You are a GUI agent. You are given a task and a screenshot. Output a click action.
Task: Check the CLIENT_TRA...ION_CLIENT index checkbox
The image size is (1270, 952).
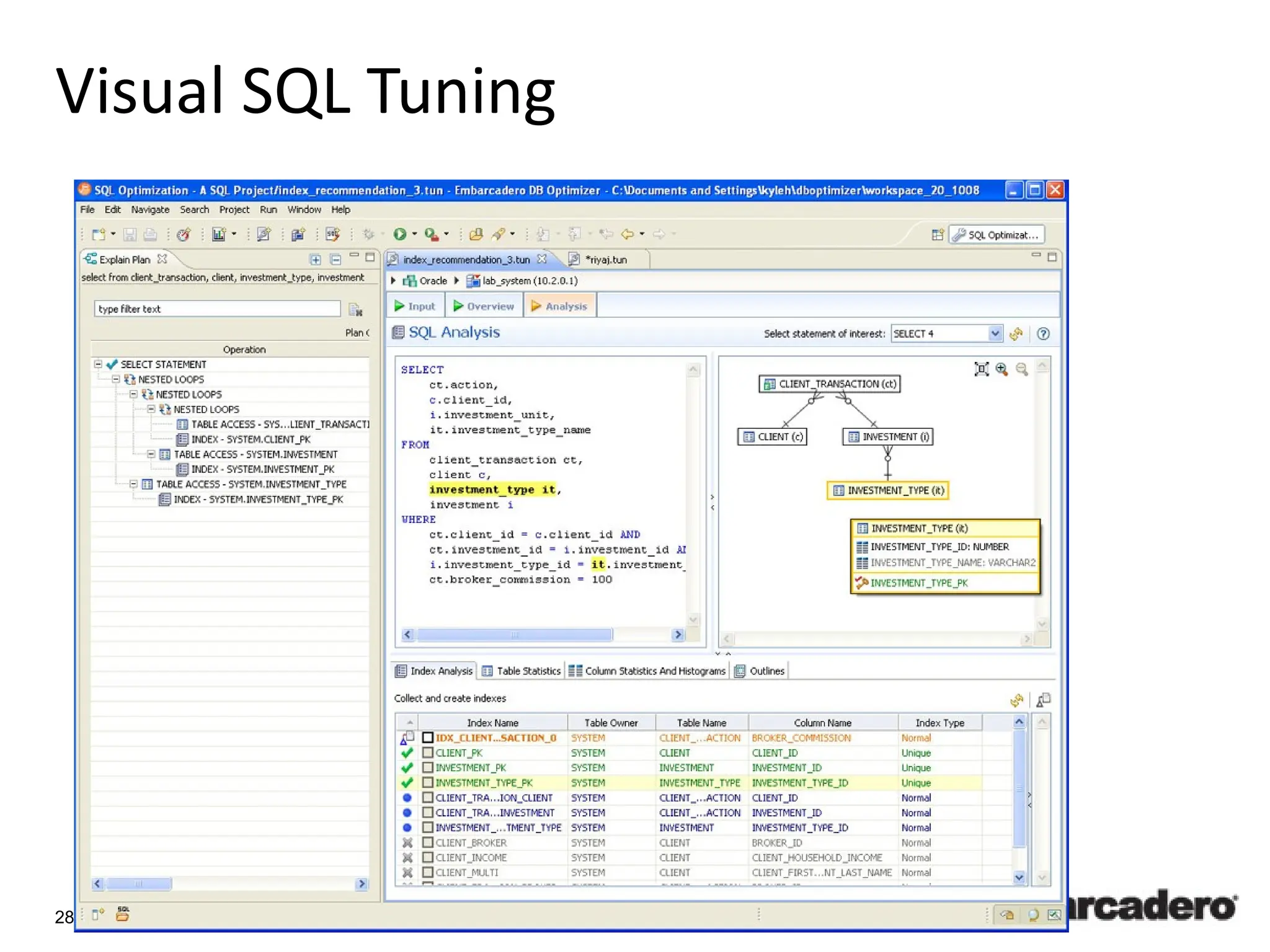pos(428,798)
